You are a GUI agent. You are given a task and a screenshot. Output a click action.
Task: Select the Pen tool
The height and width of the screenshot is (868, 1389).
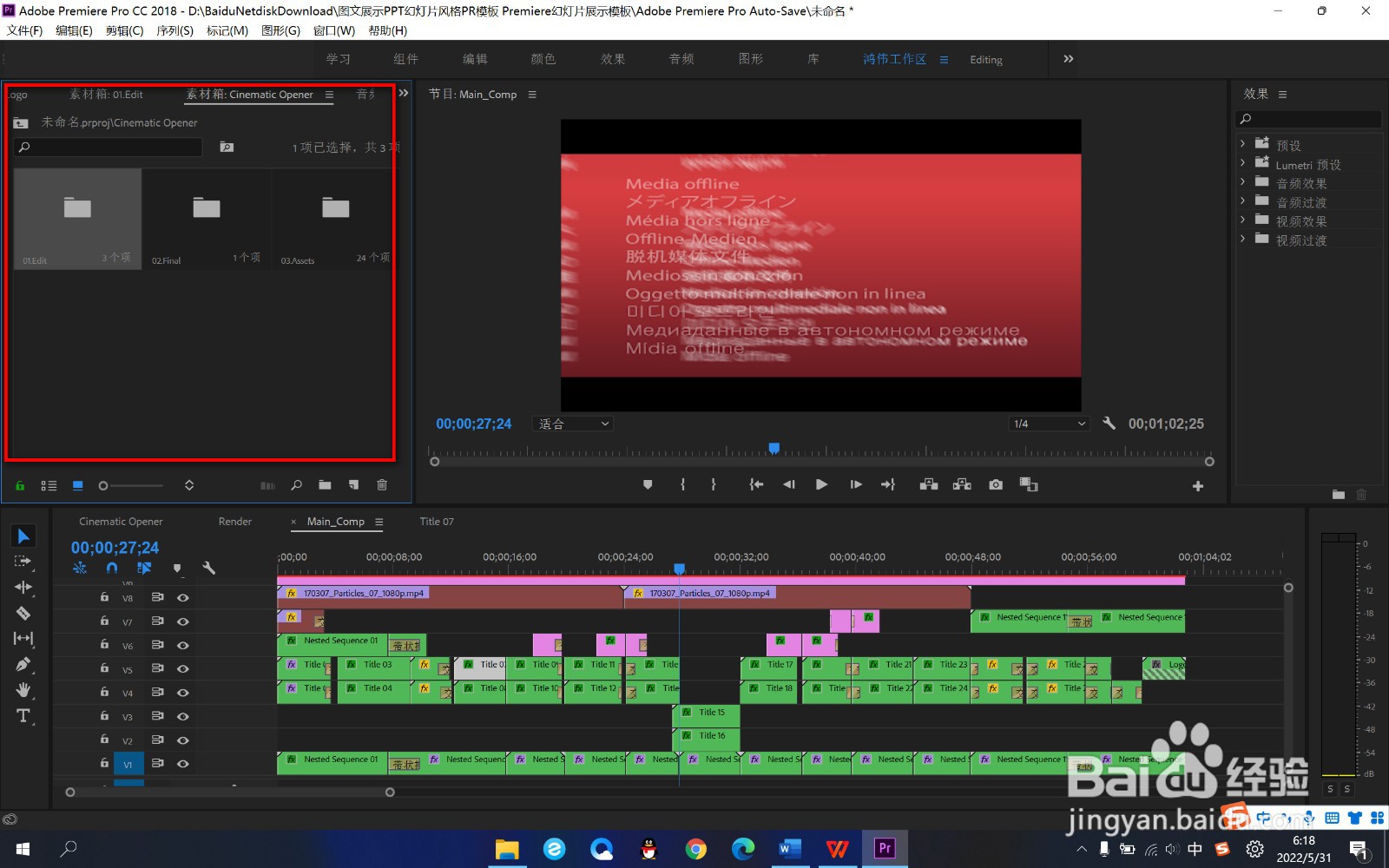(x=23, y=664)
